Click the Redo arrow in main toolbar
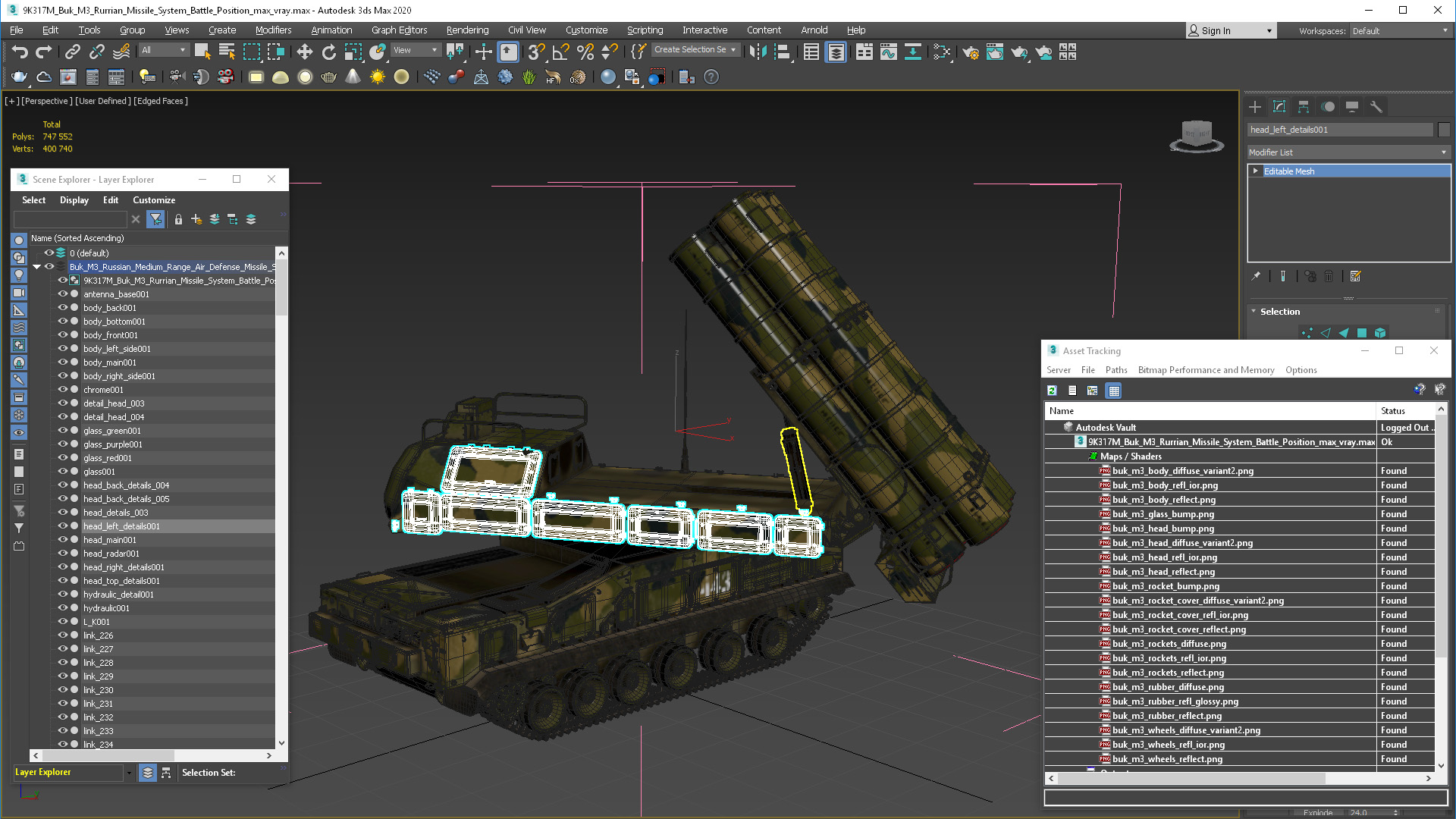The image size is (1456, 819). pos(44,52)
